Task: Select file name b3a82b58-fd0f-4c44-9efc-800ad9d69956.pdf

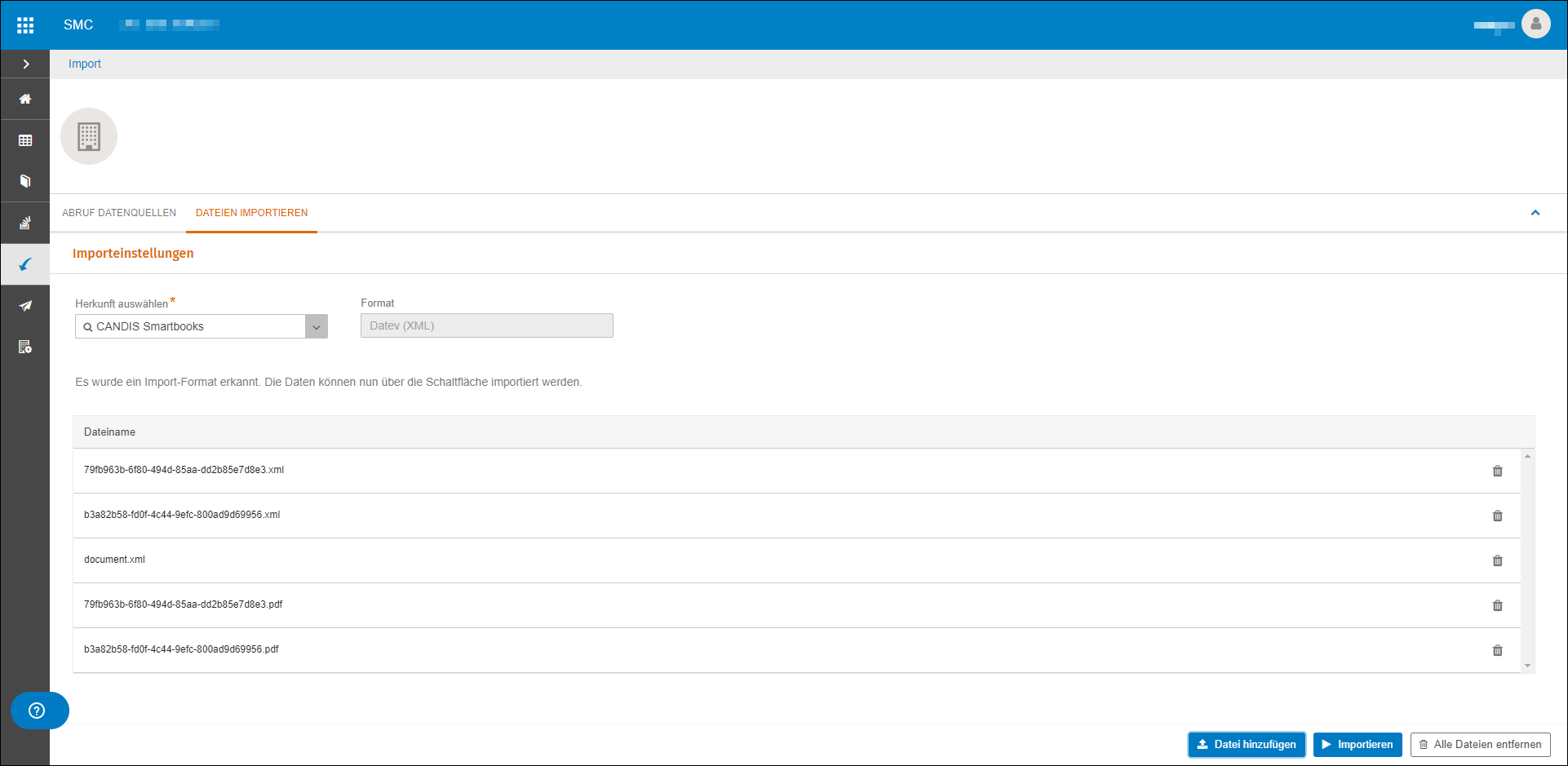Action: (x=181, y=649)
